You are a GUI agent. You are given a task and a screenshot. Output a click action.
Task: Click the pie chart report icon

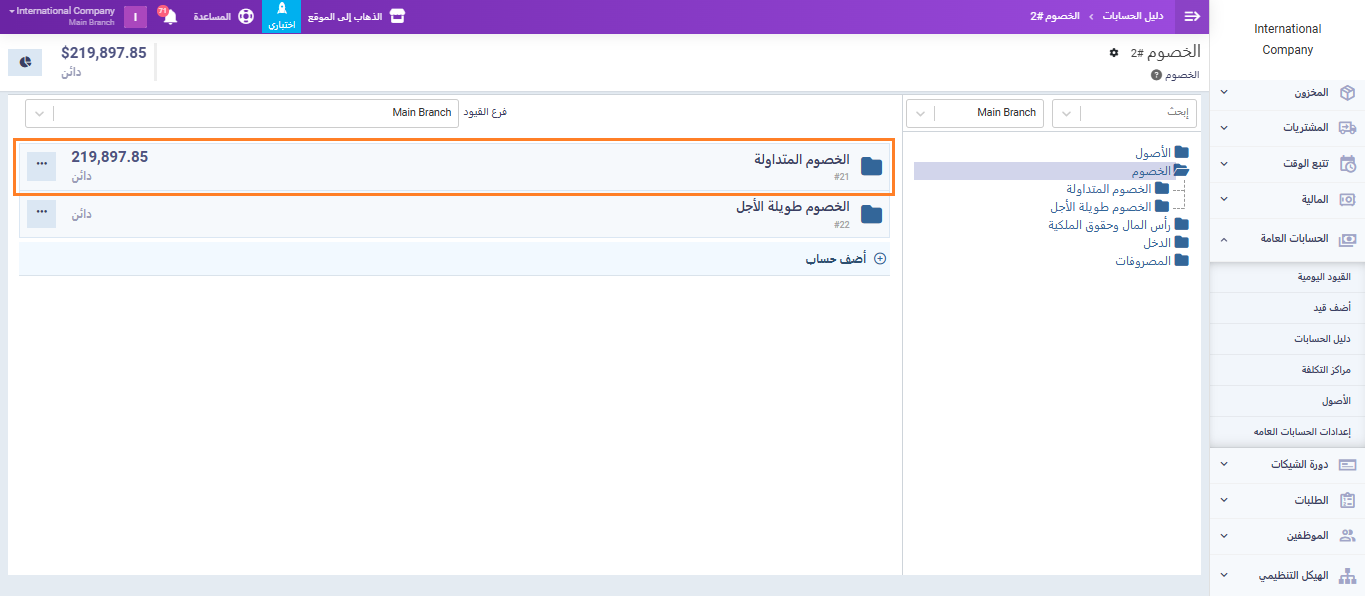(x=25, y=62)
